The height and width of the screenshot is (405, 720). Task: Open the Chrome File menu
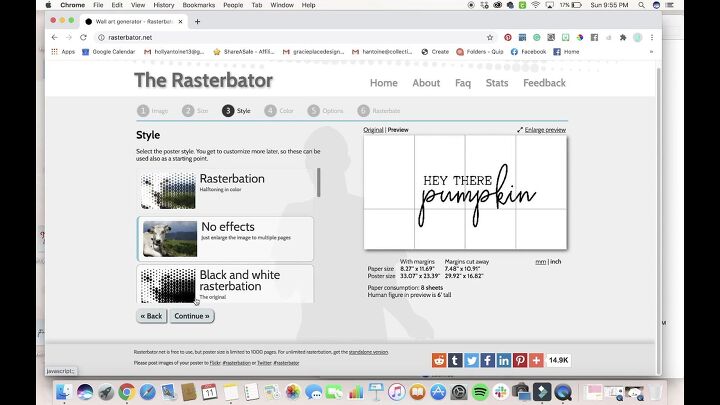pyautogui.click(x=98, y=5)
